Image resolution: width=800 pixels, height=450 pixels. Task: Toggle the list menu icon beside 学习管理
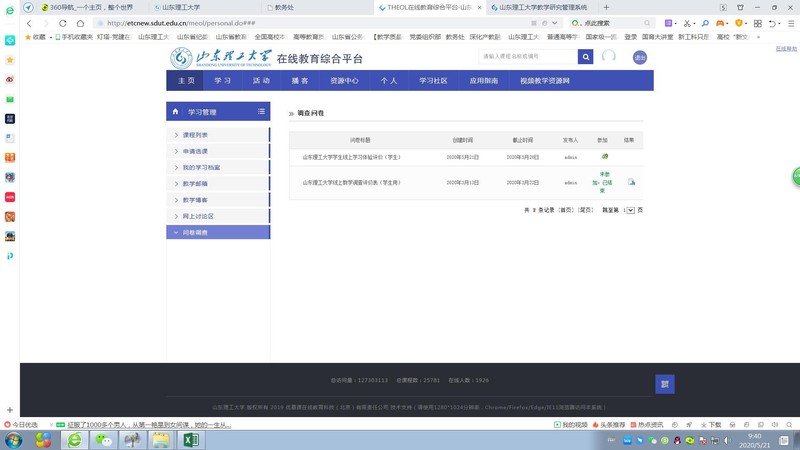tap(261, 112)
